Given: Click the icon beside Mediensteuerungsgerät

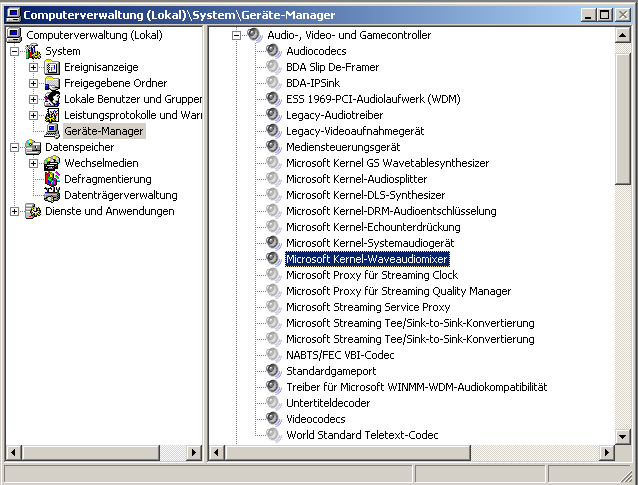Looking at the screenshot, I should point(273,147).
